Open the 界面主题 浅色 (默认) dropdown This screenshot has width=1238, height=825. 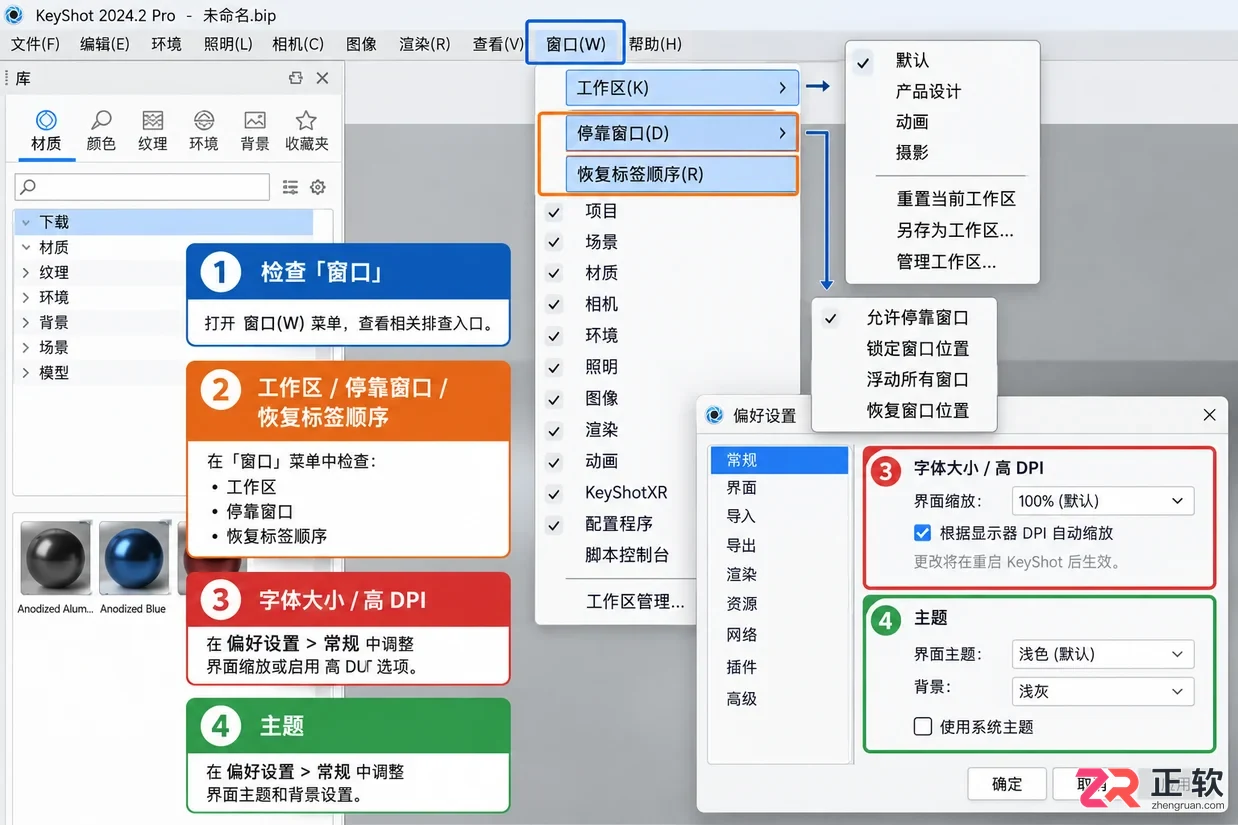1103,654
